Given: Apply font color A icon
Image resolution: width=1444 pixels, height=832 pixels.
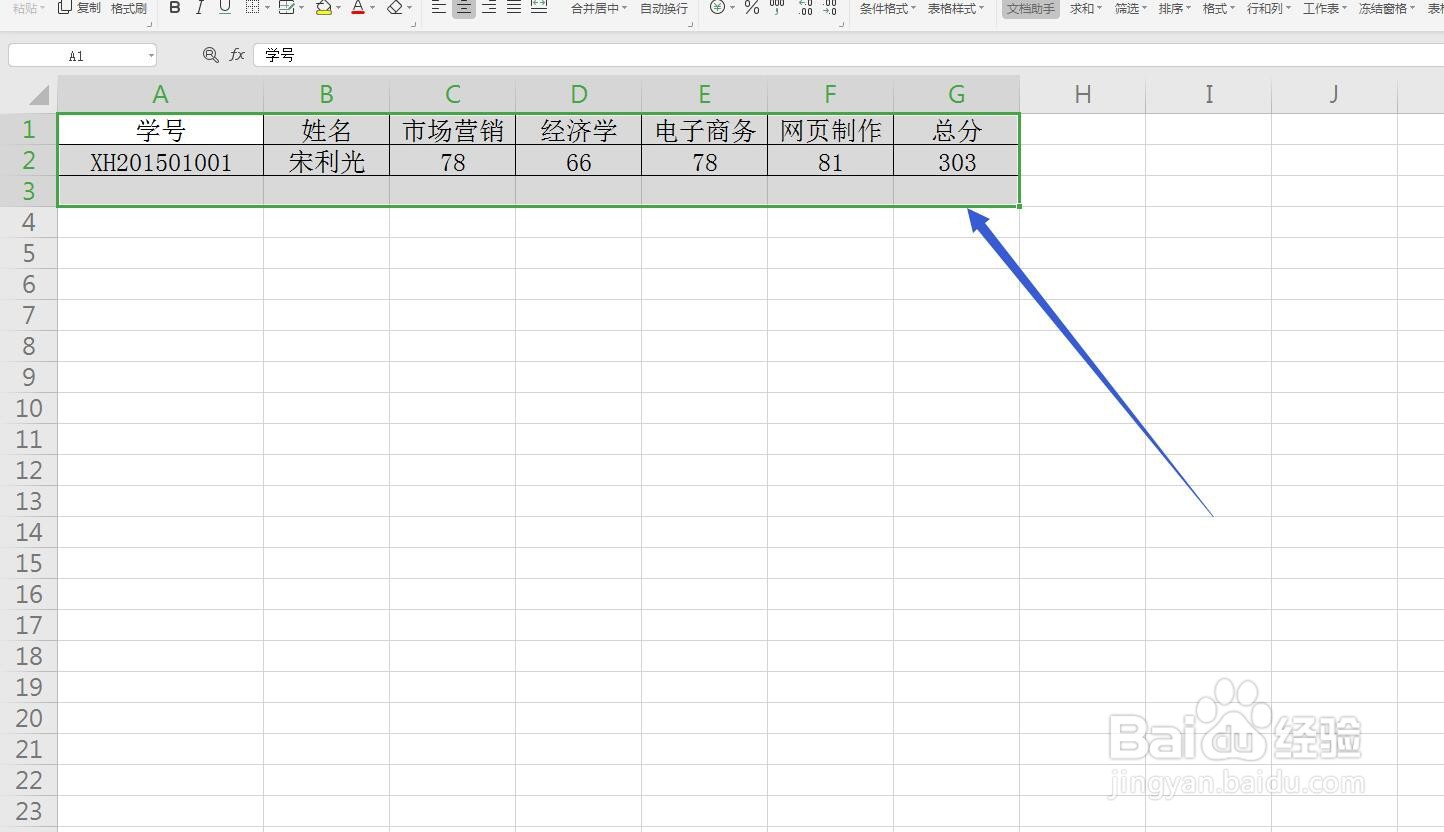Looking at the screenshot, I should 357,8.
